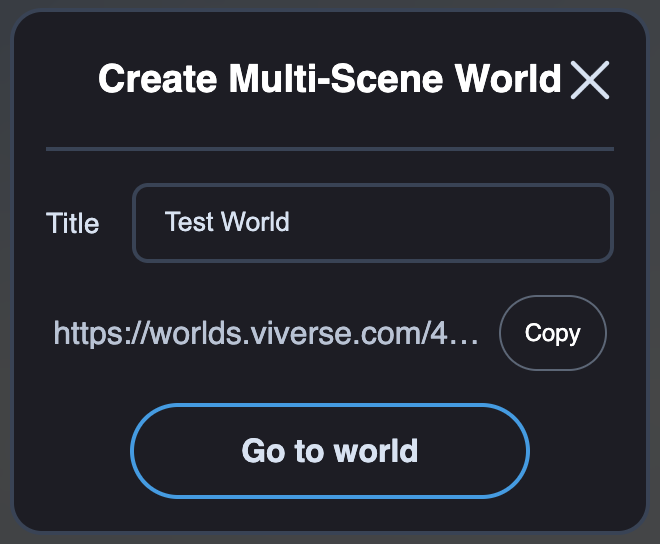Viewport: 660px width, 544px height.
Task: Open the newly created world
Action: pos(329,451)
